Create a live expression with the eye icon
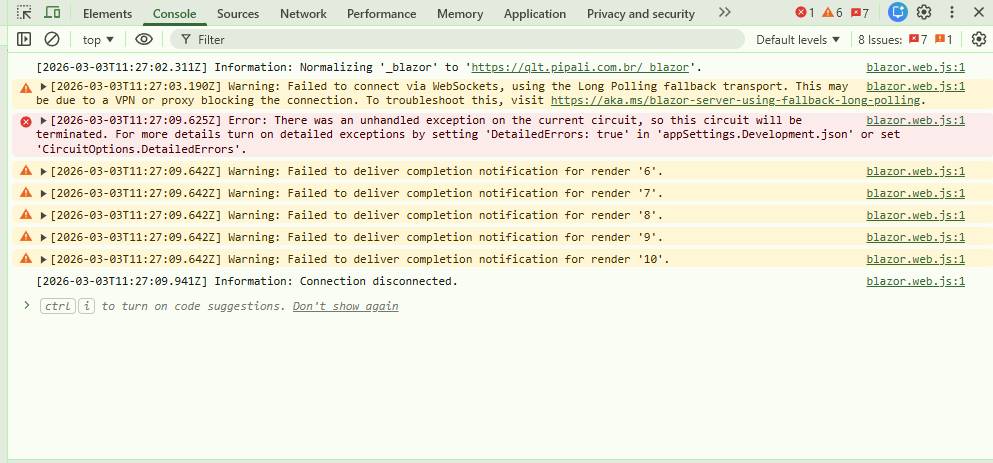 click(x=144, y=39)
